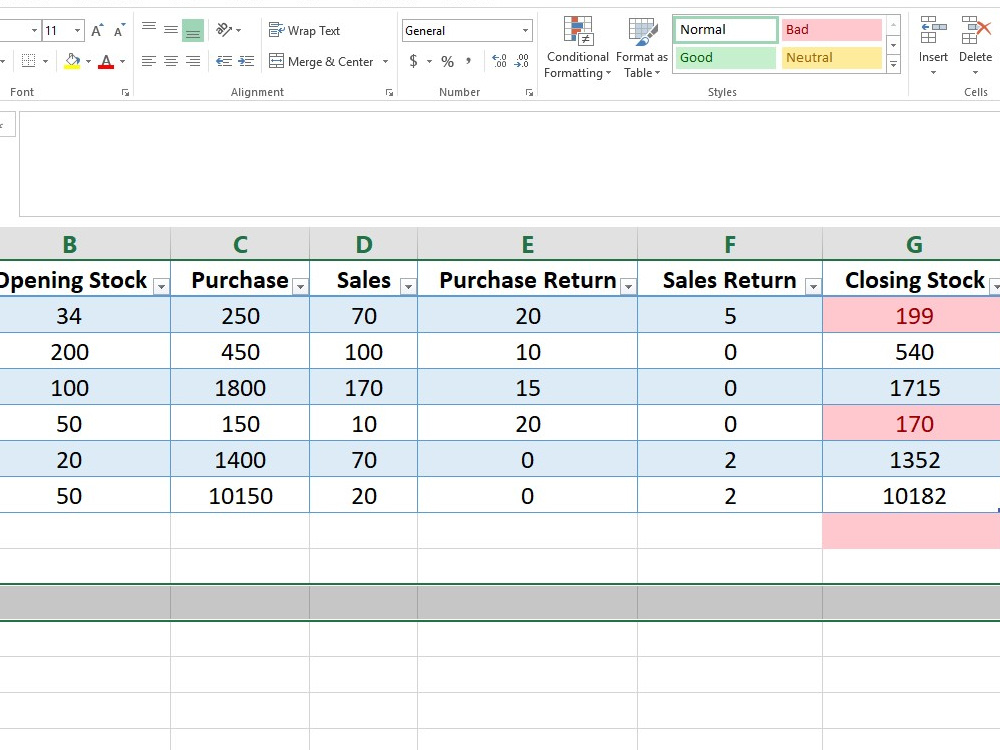This screenshot has height=750, width=1000.
Task: Click the Font Color red A icon
Action: tap(107, 62)
